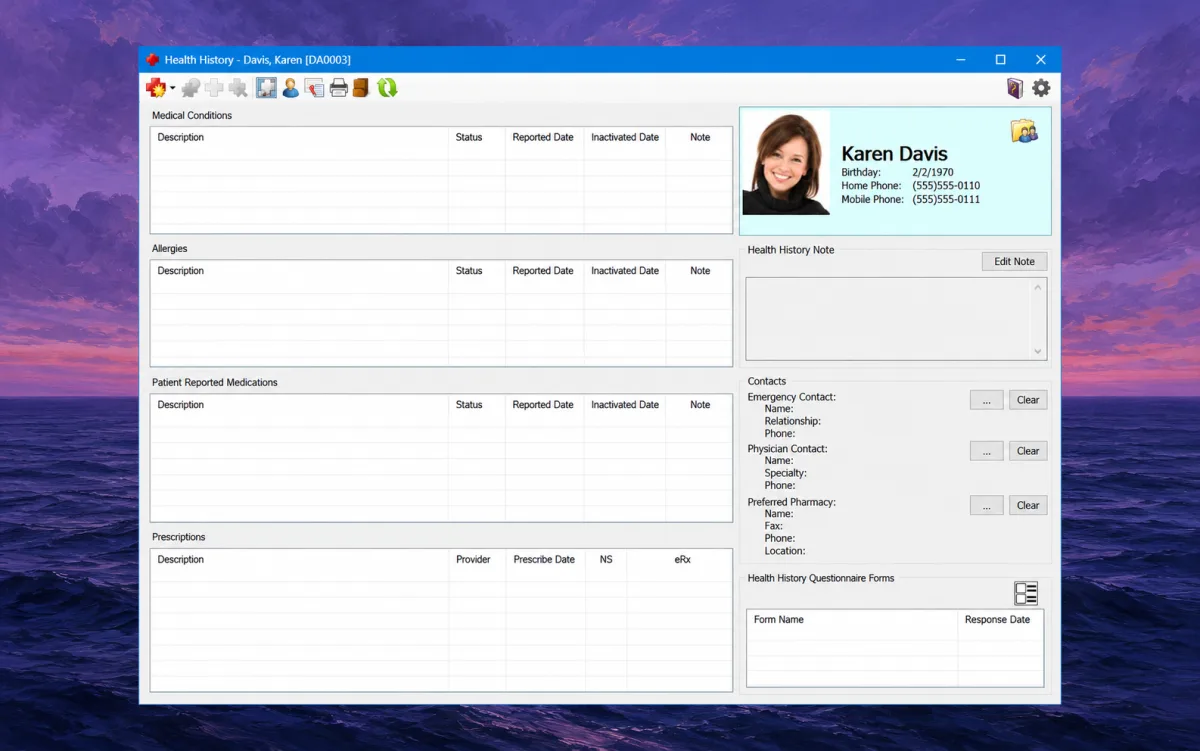Image resolution: width=1200 pixels, height=751 pixels.
Task: Click the brown file cabinet toolbar icon
Action: tap(361, 88)
